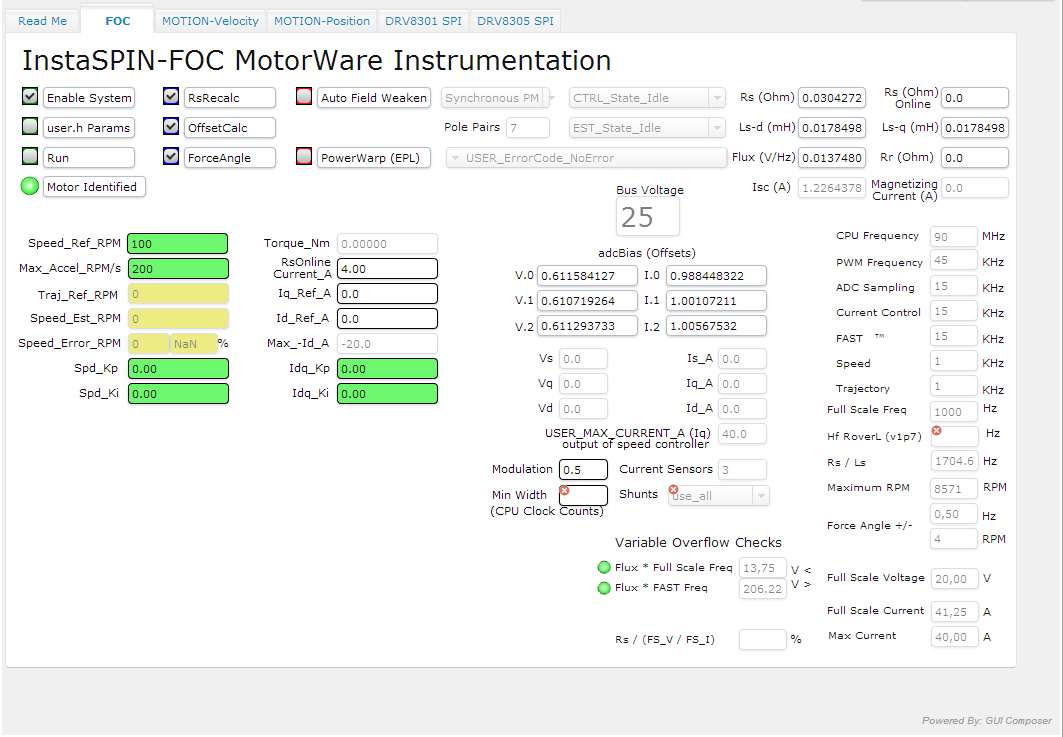The height and width of the screenshot is (737, 1063).
Task: Click the Auto Field Weaken label button
Action: (374, 98)
